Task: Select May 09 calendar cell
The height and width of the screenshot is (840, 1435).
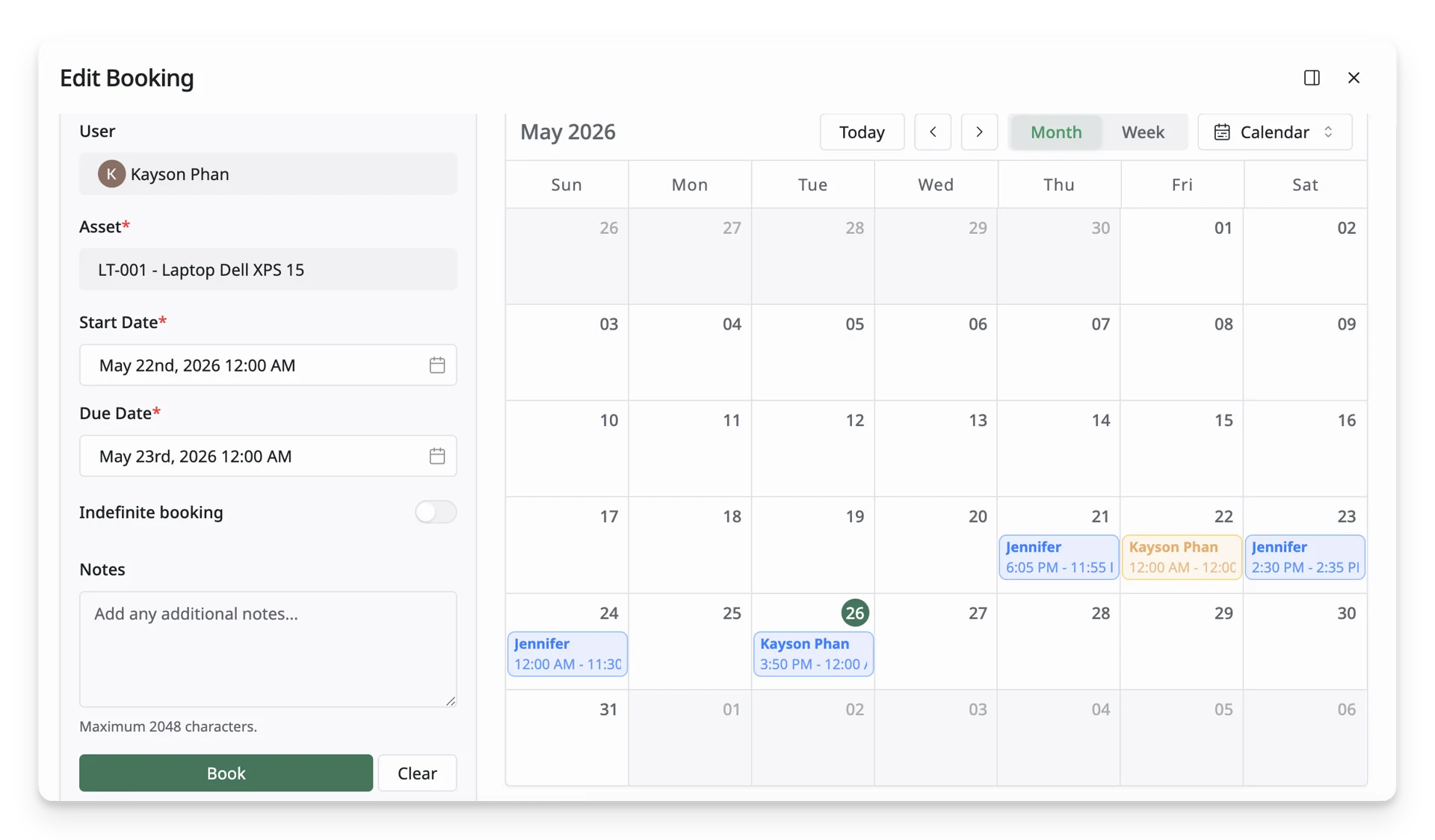Action: [1305, 352]
